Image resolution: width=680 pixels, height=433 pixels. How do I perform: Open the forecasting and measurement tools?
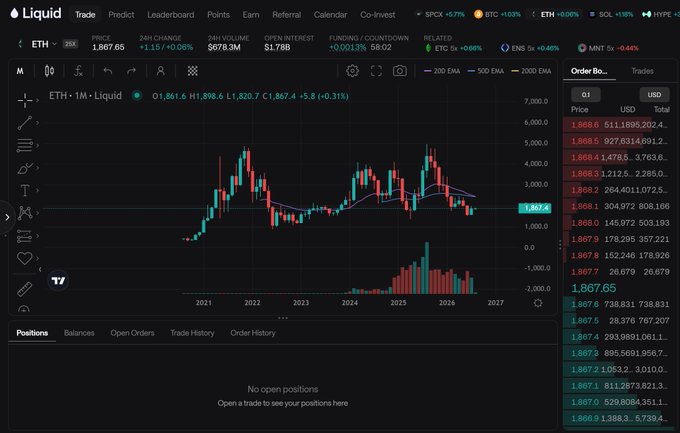[x=25, y=236]
